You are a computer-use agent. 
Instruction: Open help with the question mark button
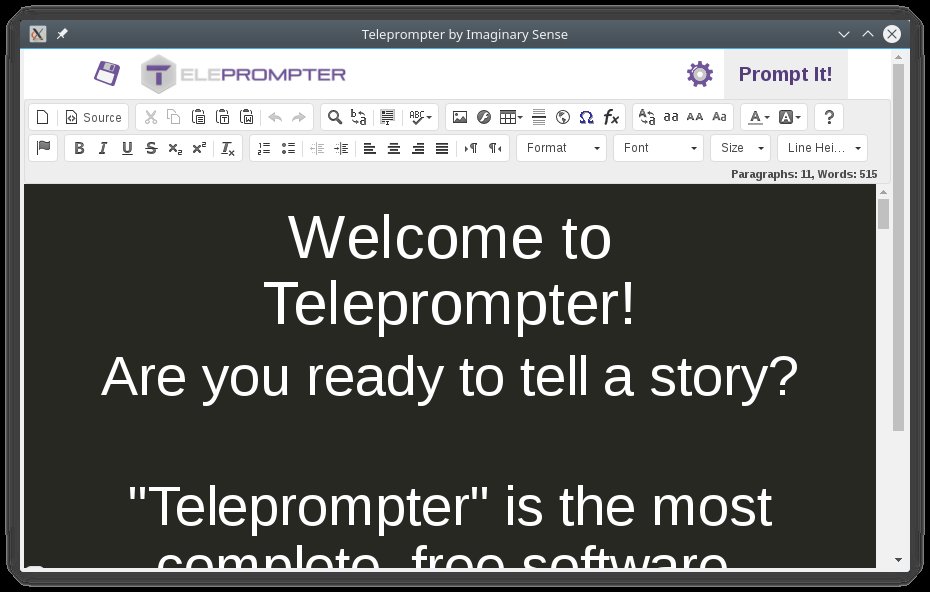[828, 117]
